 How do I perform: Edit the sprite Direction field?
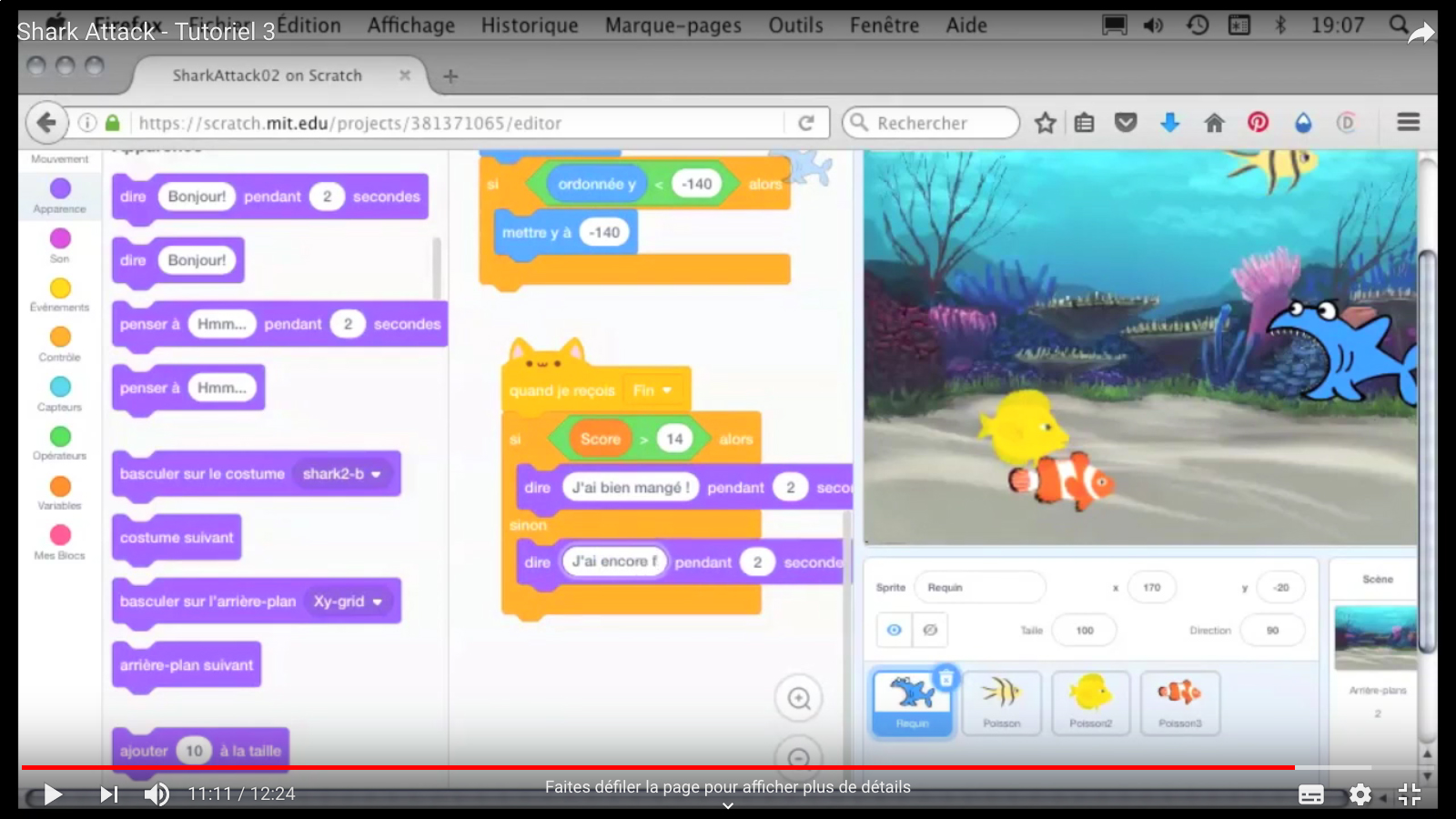click(1271, 631)
